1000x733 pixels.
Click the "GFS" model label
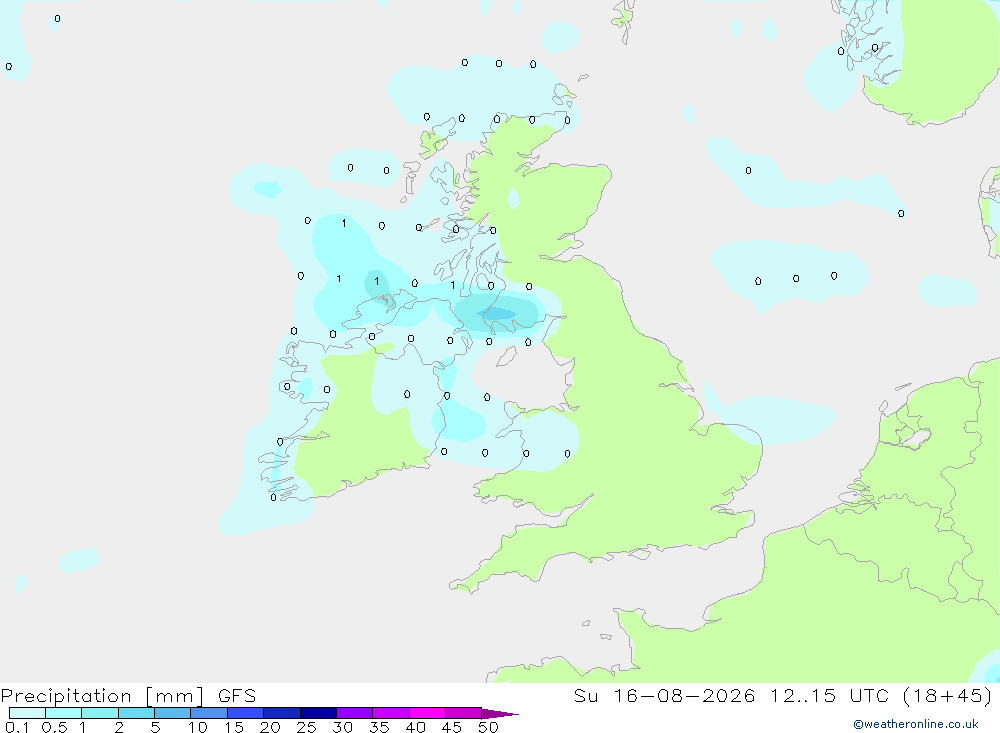pyautogui.click(x=237, y=696)
